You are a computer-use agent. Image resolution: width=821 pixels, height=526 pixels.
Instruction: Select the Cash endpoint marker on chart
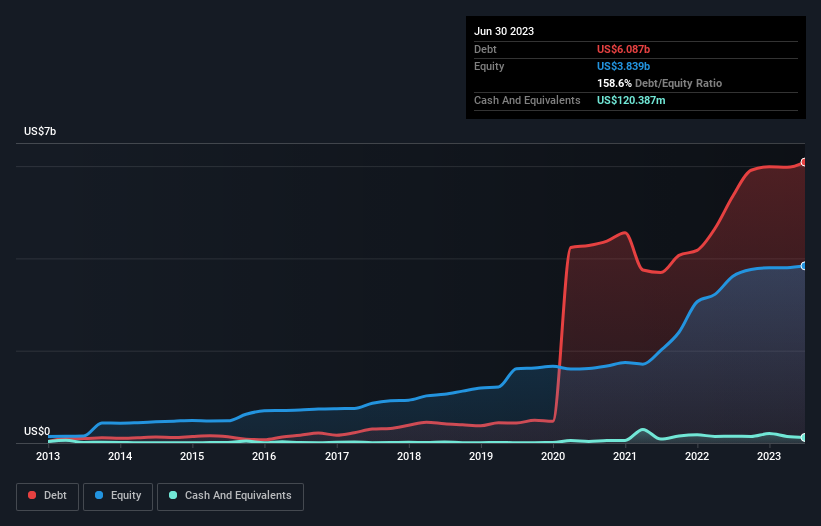point(804,437)
